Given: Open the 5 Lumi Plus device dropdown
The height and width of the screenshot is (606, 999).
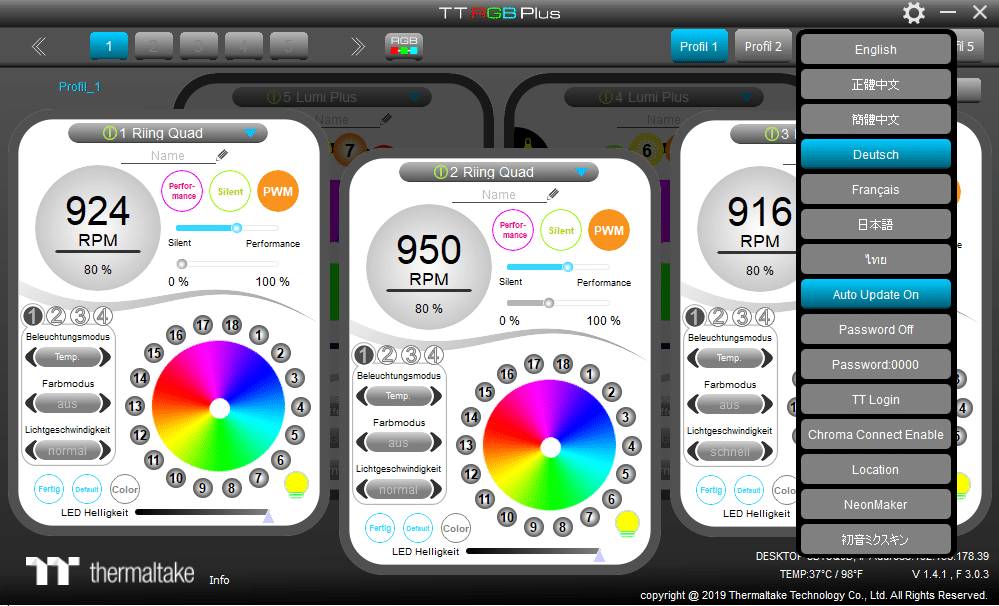Looking at the screenshot, I should 414,97.
